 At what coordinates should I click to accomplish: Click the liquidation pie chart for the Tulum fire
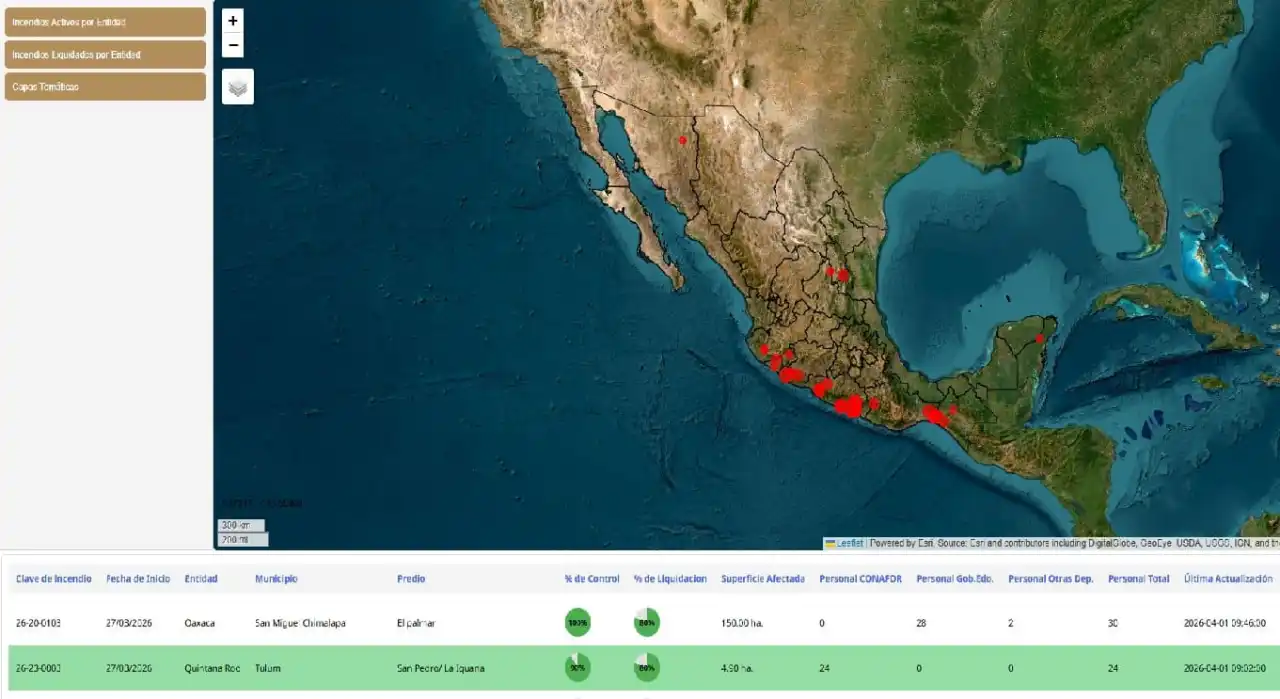coord(647,667)
